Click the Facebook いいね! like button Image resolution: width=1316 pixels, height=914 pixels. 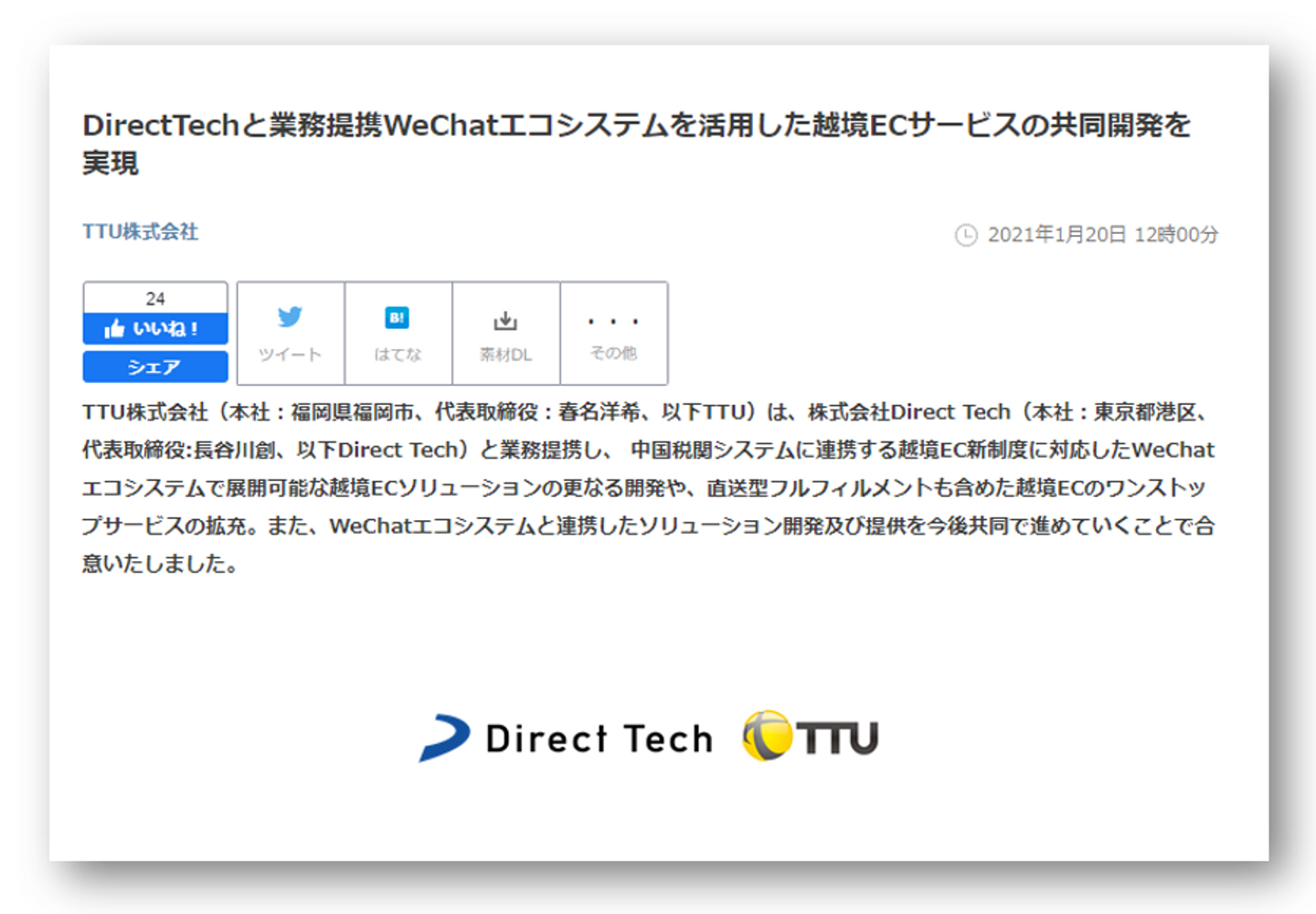(155, 329)
